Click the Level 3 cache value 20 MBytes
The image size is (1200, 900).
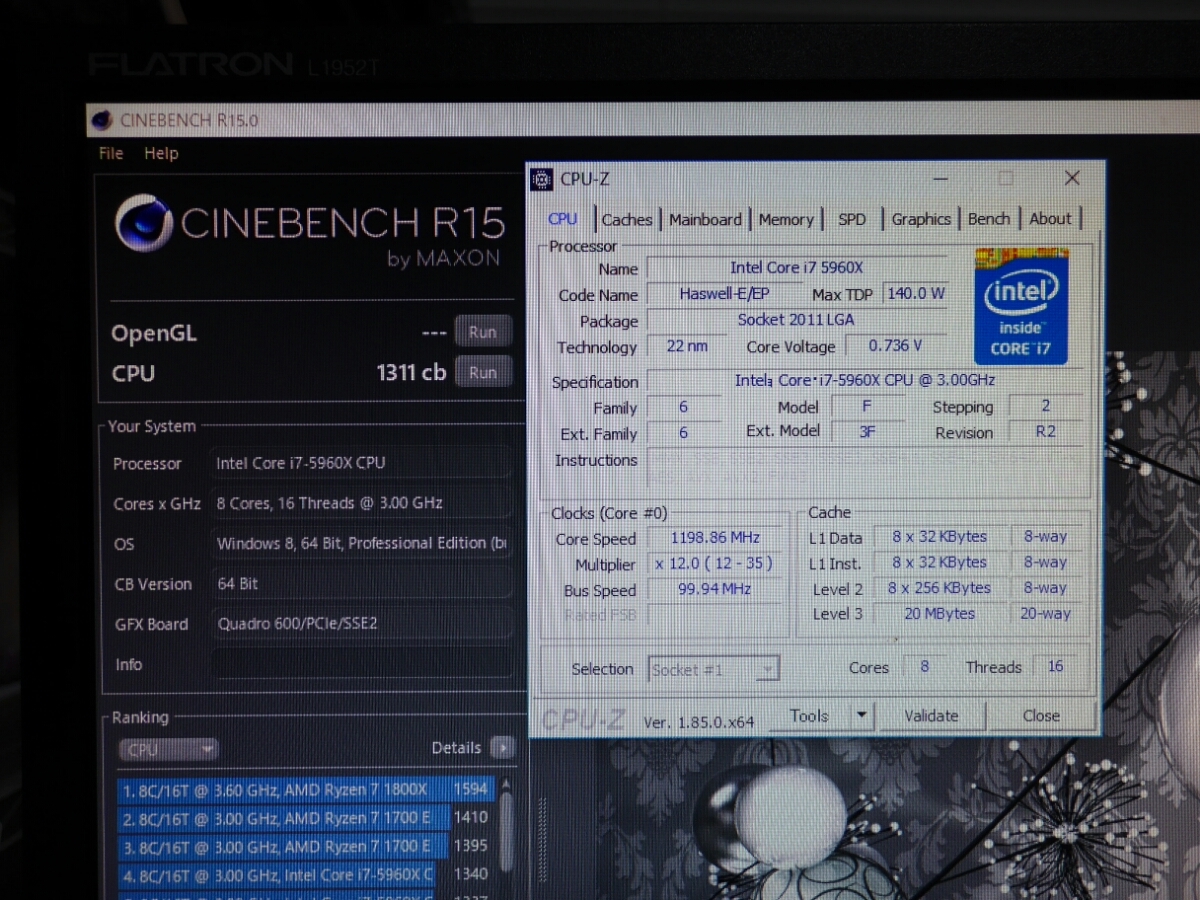coord(939,614)
